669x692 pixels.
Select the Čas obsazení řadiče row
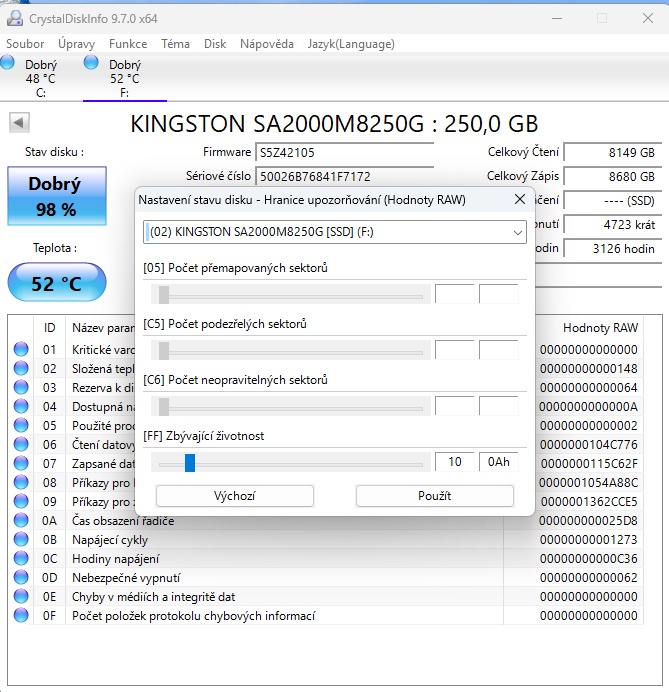326,520
